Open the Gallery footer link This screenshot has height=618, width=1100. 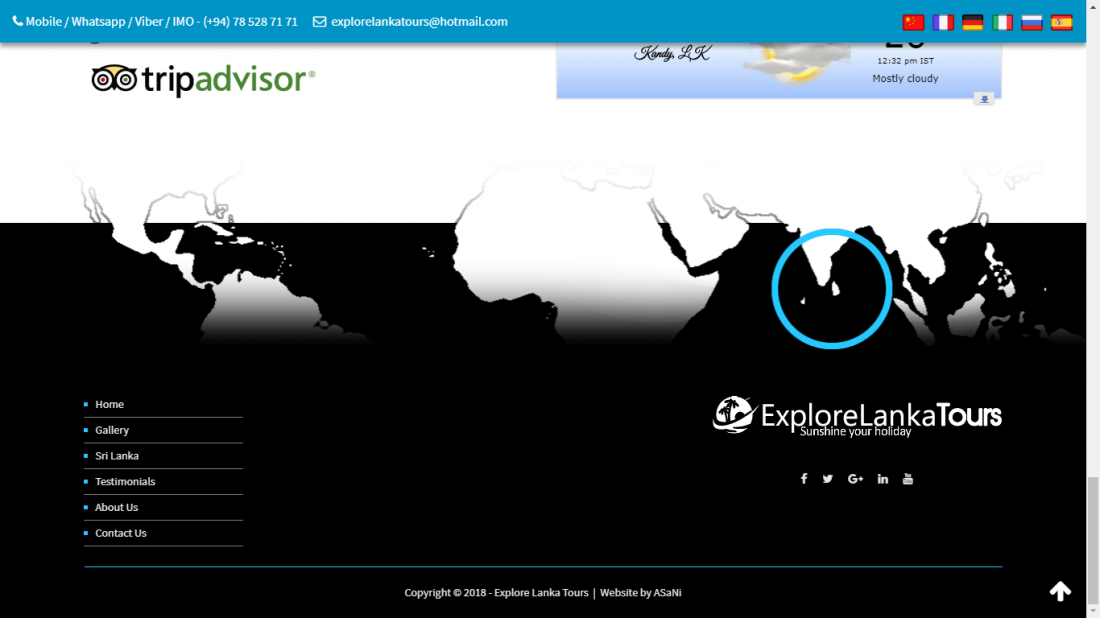coord(112,430)
